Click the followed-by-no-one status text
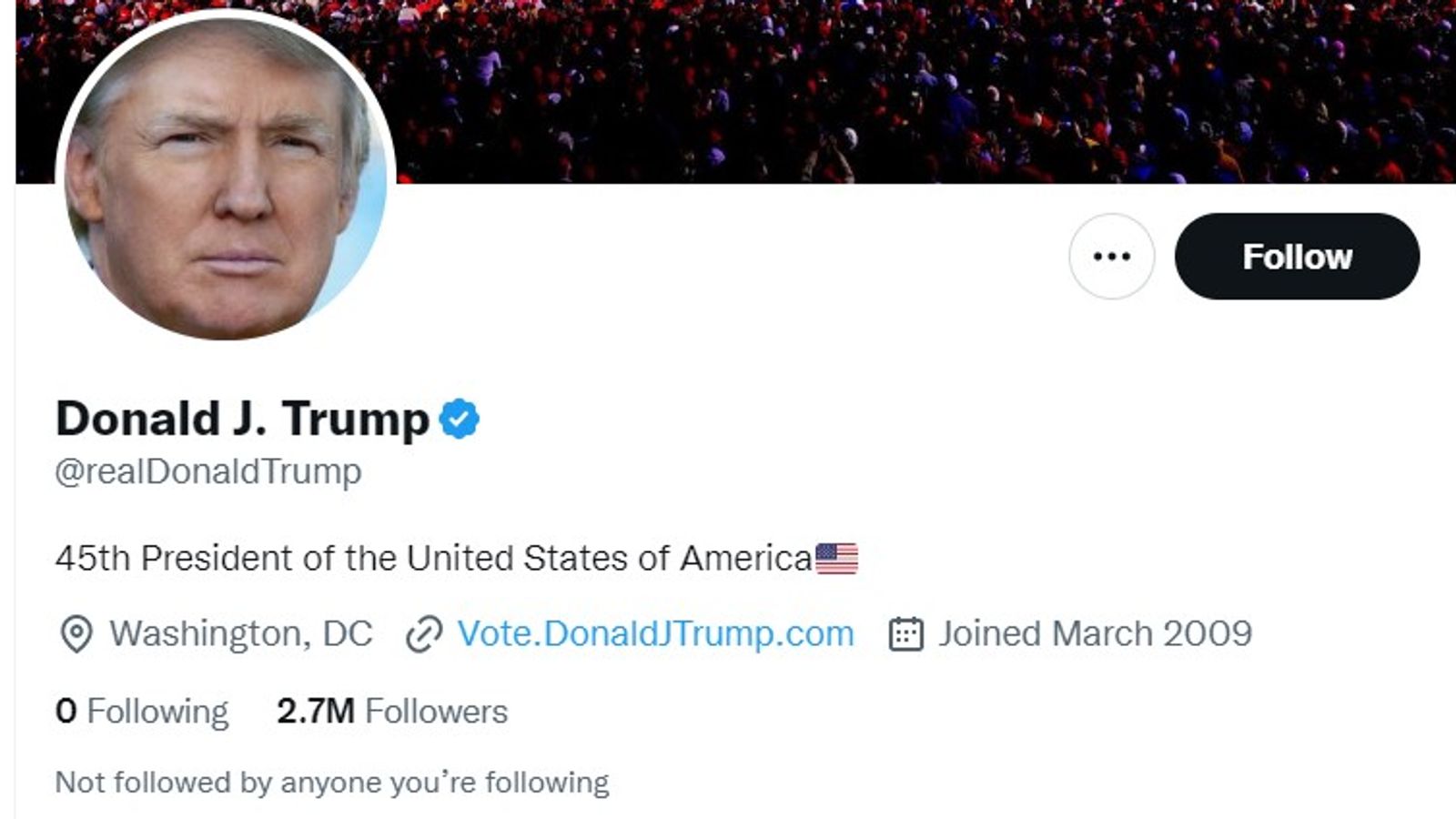 click(333, 780)
